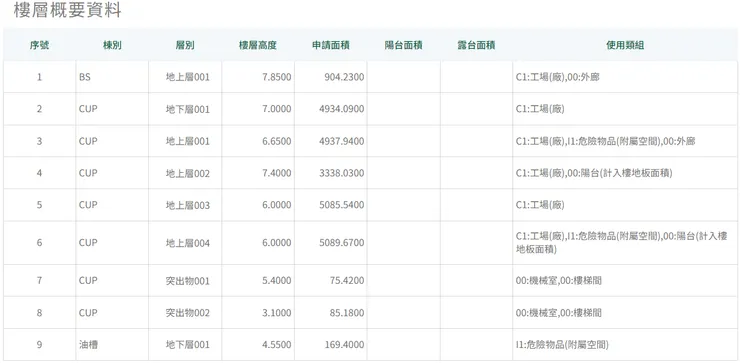This screenshot has height=363, width=740.
Task: Select the 地上層004 floor cell
Action: (x=185, y=243)
